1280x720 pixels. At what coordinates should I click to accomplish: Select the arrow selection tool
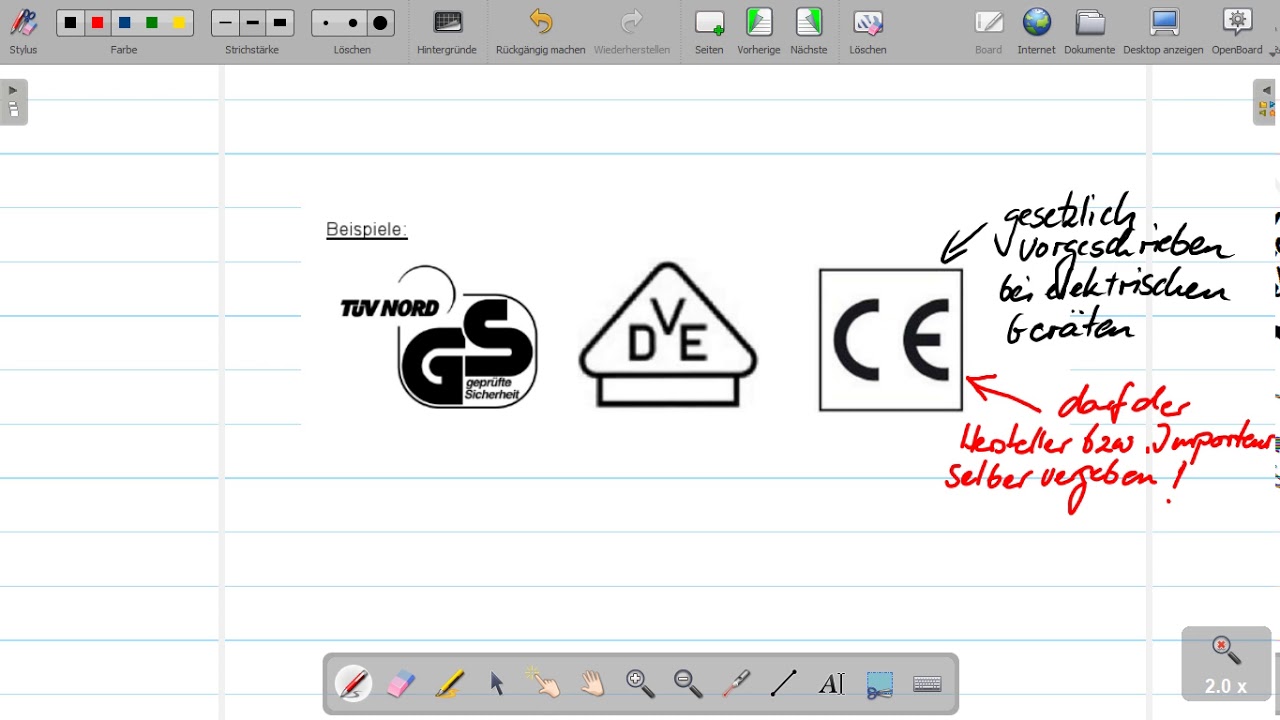[x=497, y=684]
